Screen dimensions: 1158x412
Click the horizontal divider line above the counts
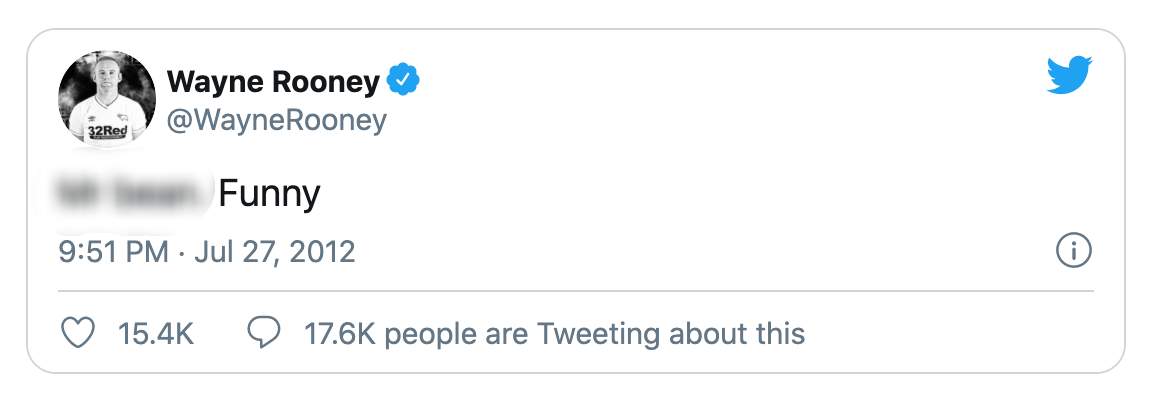coord(575,291)
